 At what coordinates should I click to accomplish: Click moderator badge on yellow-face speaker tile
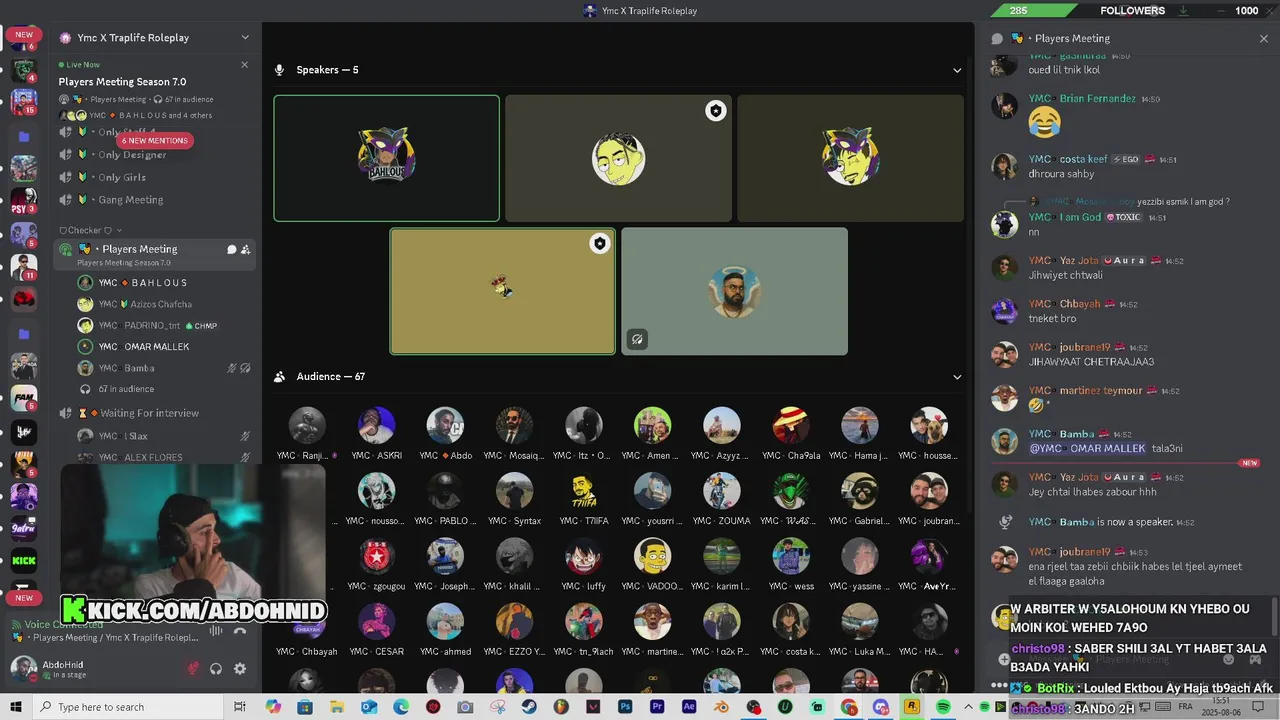(715, 111)
